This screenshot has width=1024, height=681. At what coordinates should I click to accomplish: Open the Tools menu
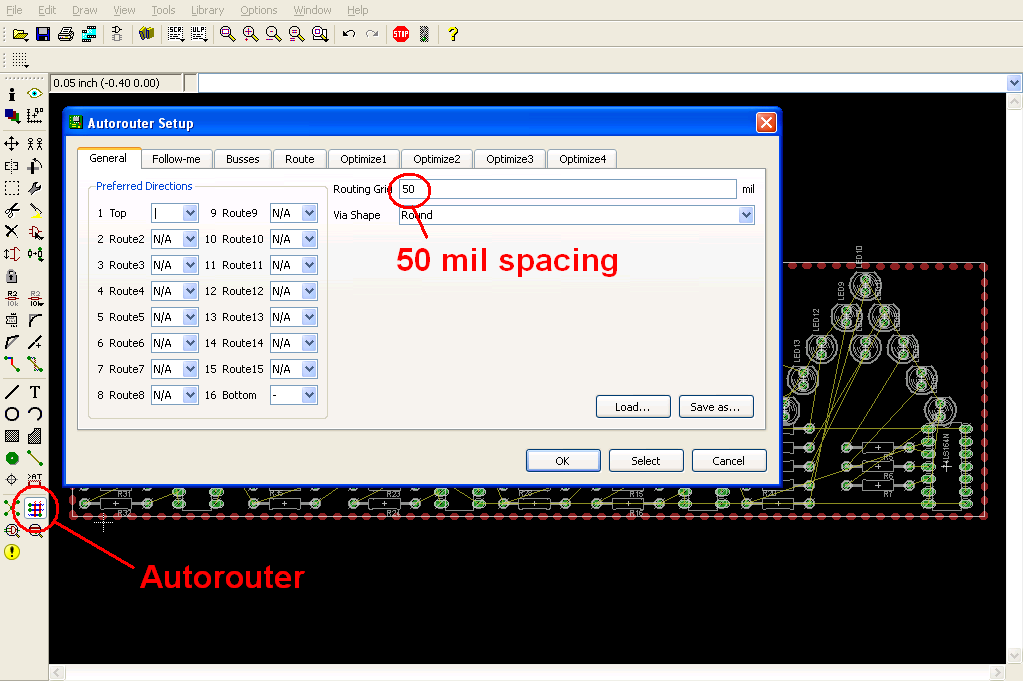click(163, 10)
